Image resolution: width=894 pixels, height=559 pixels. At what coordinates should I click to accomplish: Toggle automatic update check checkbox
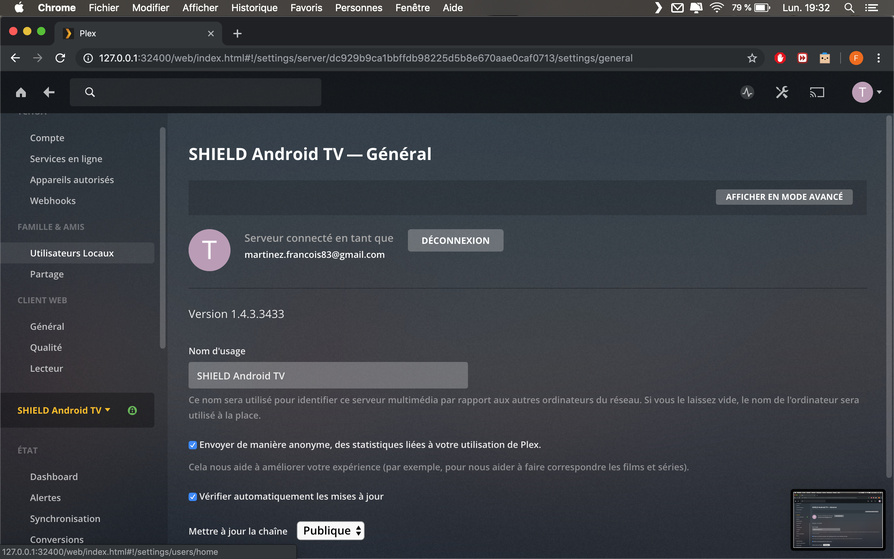tap(193, 497)
